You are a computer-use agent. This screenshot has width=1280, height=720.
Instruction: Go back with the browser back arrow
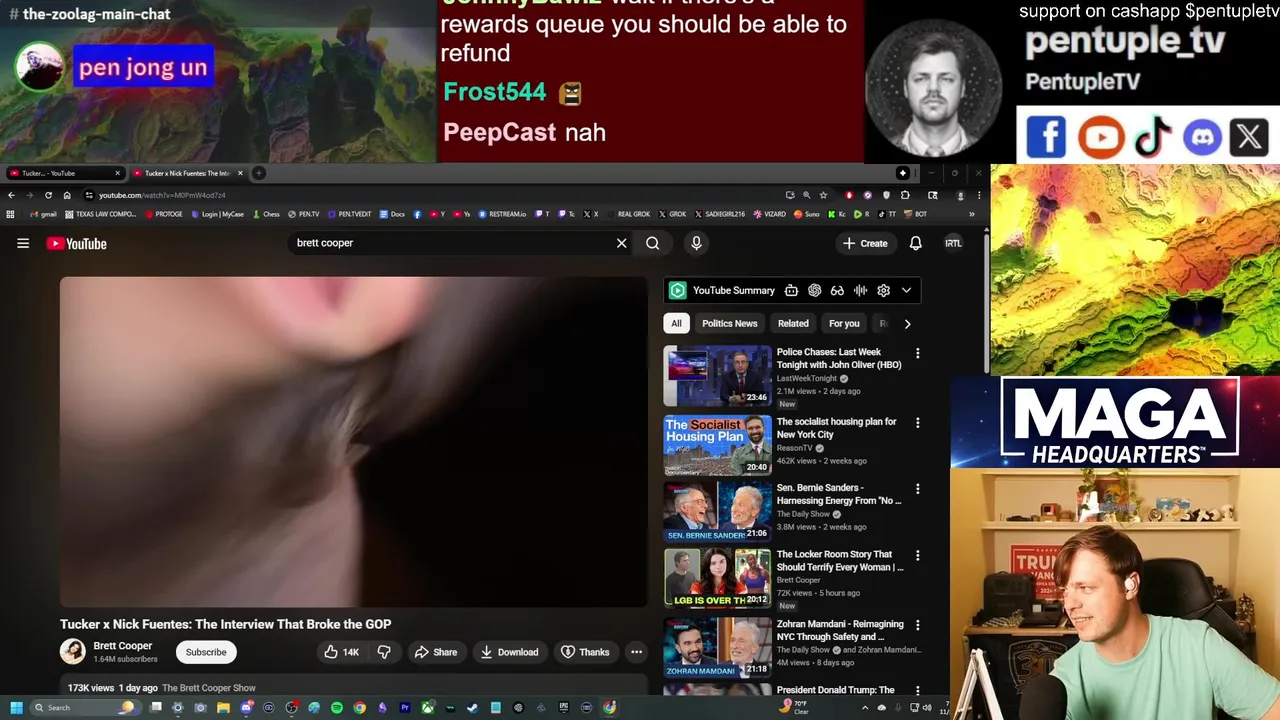click(x=11, y=195)
